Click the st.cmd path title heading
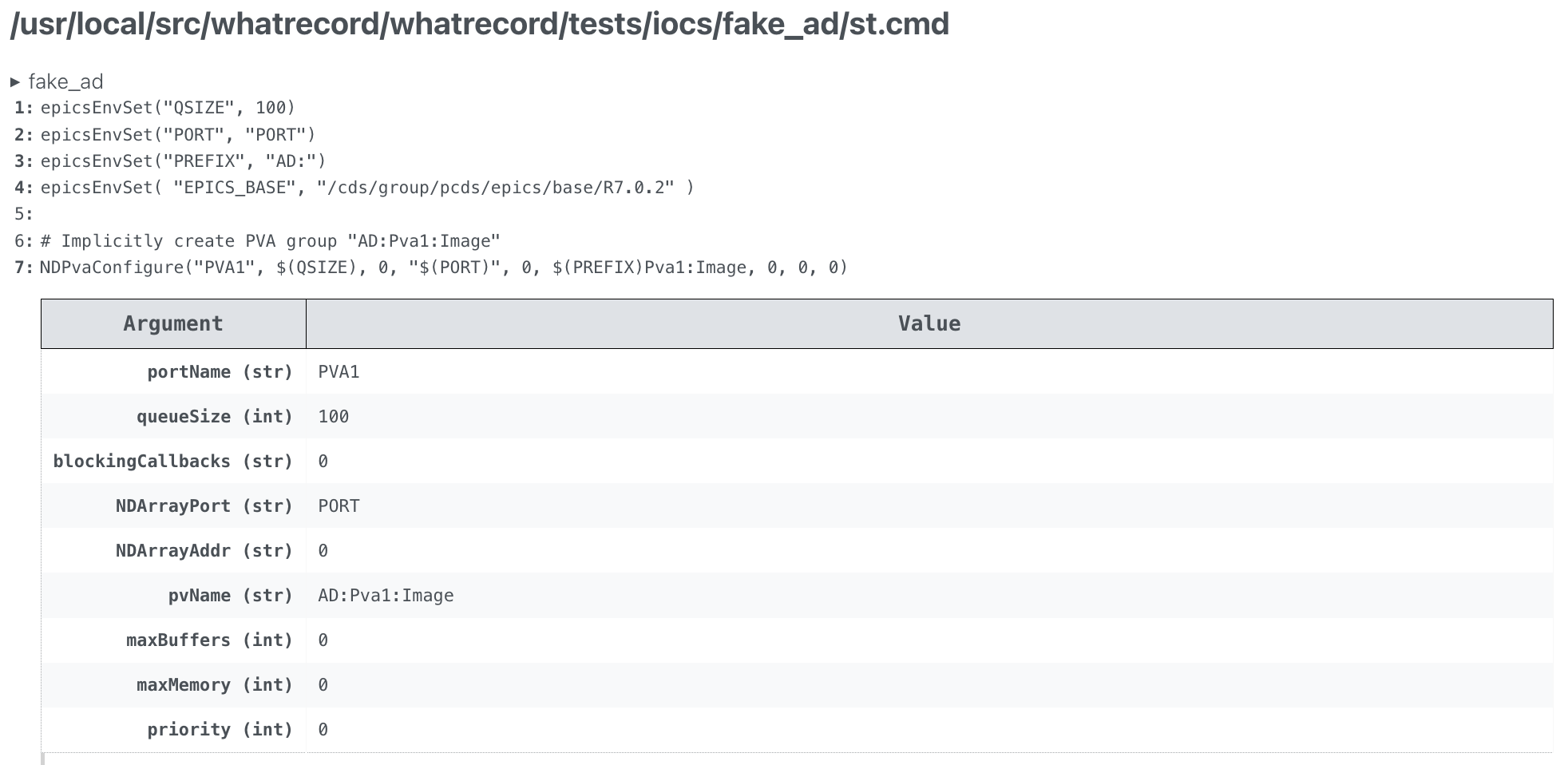This screenshot has width=1568, height=765. (477, 25)
